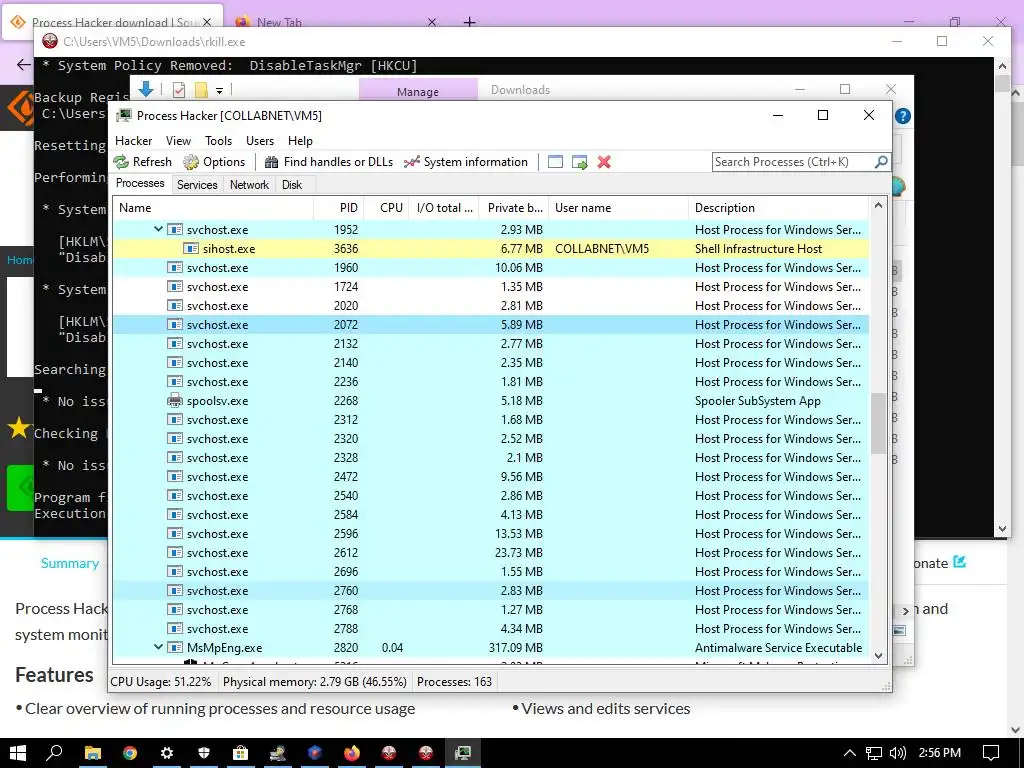The width and height of the screenshot is (1024, 768).
Task: Open the Windows Start menu
Action: pos(18,753)
